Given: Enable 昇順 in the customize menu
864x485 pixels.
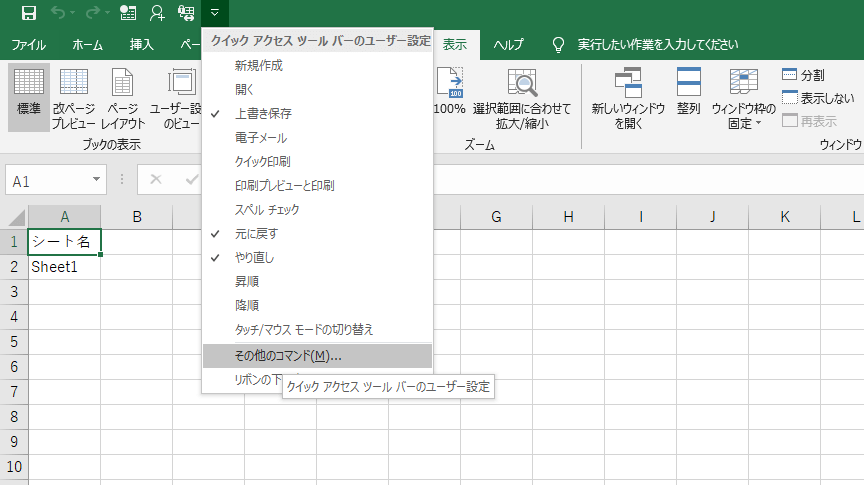Looking at the screenshot, I should click(x=317, y=282).
